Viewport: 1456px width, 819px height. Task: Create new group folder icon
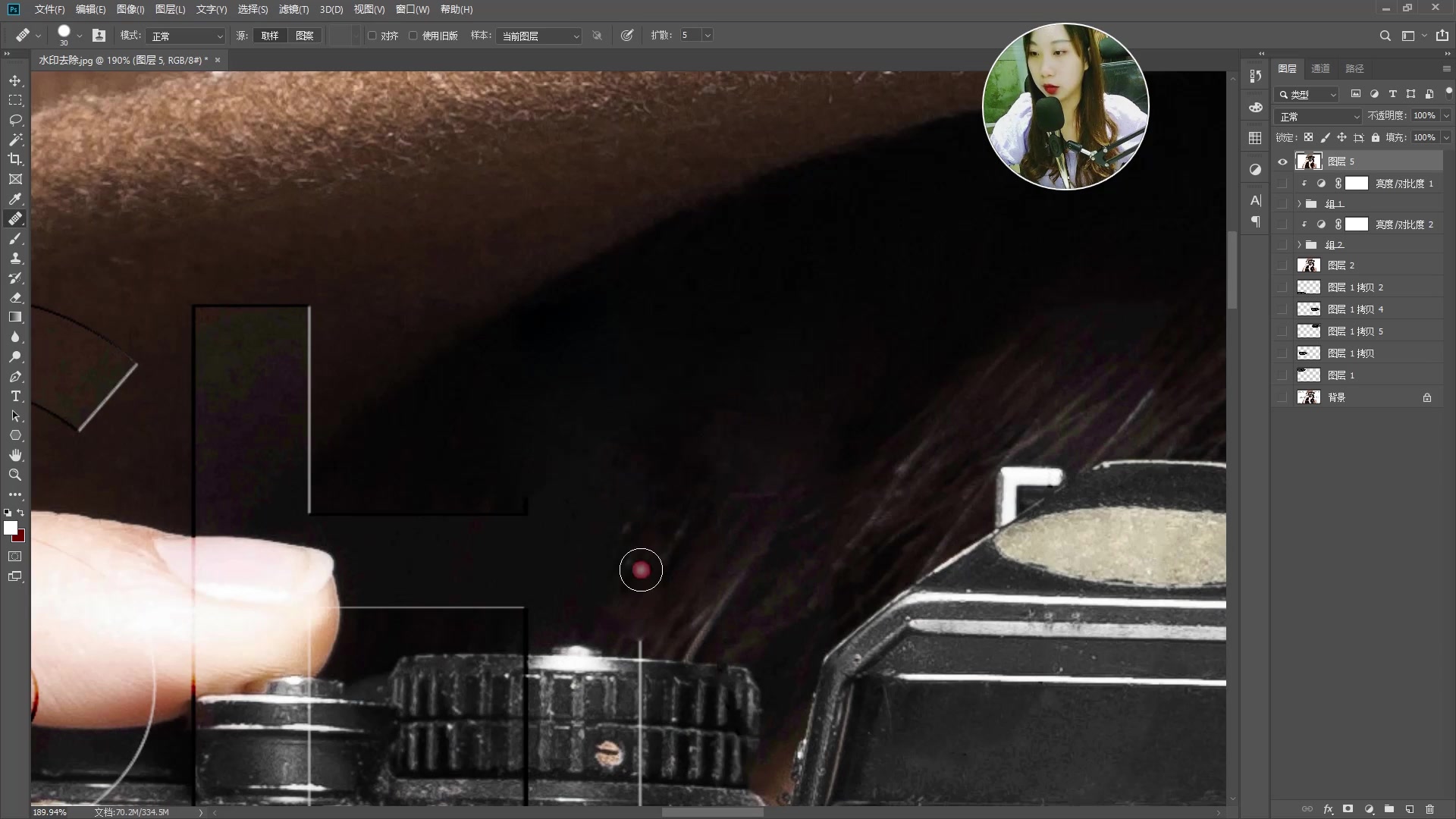(1389, 809)
